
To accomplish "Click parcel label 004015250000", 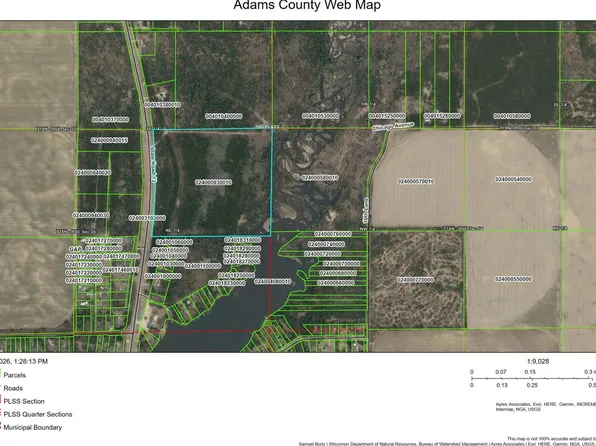I will (x=387, y=116).
